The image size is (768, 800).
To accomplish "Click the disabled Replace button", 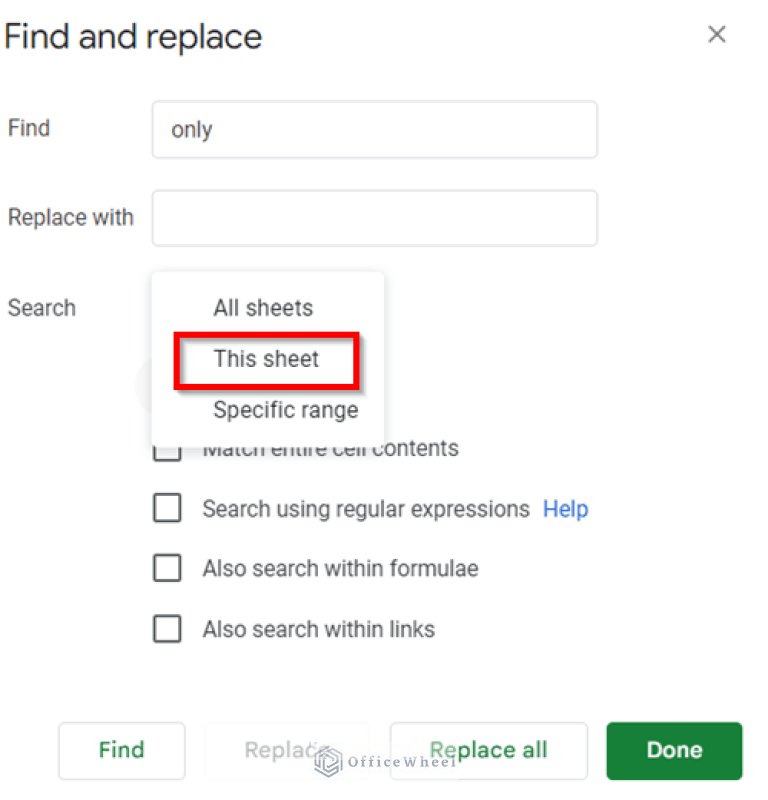I will [287, 750].
